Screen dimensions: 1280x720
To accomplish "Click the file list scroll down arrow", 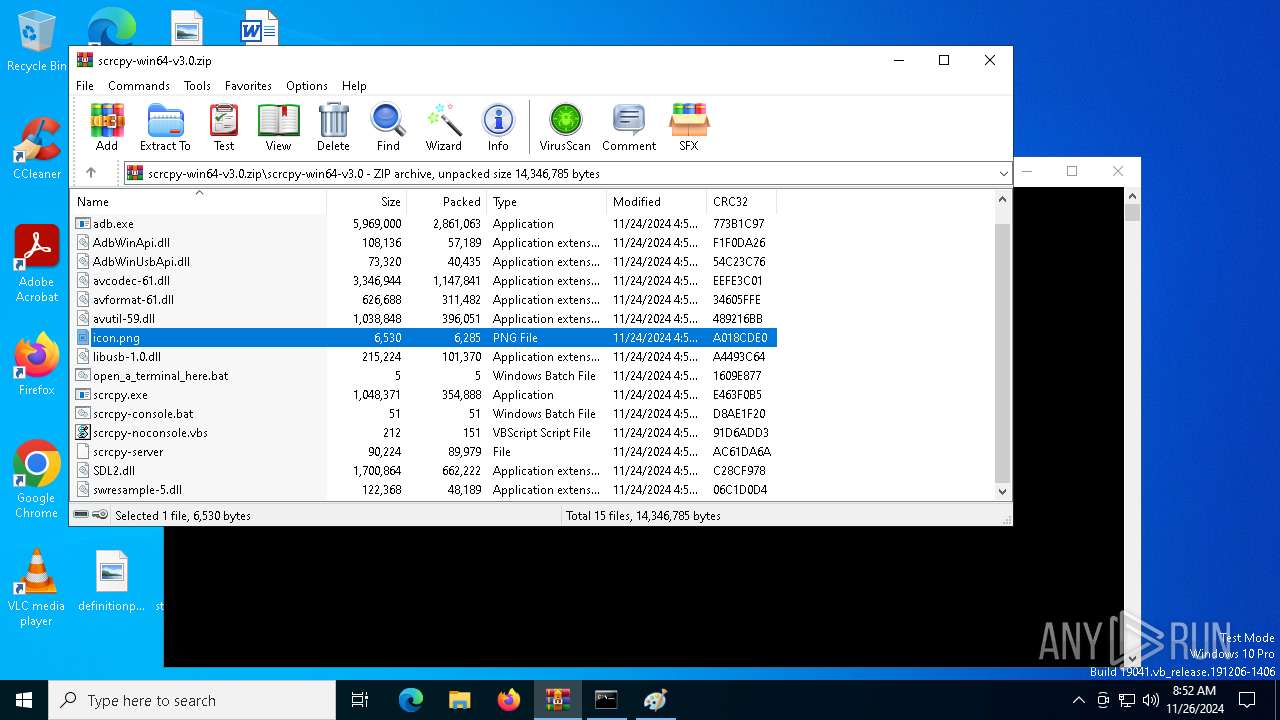I will click(1002, 491).
